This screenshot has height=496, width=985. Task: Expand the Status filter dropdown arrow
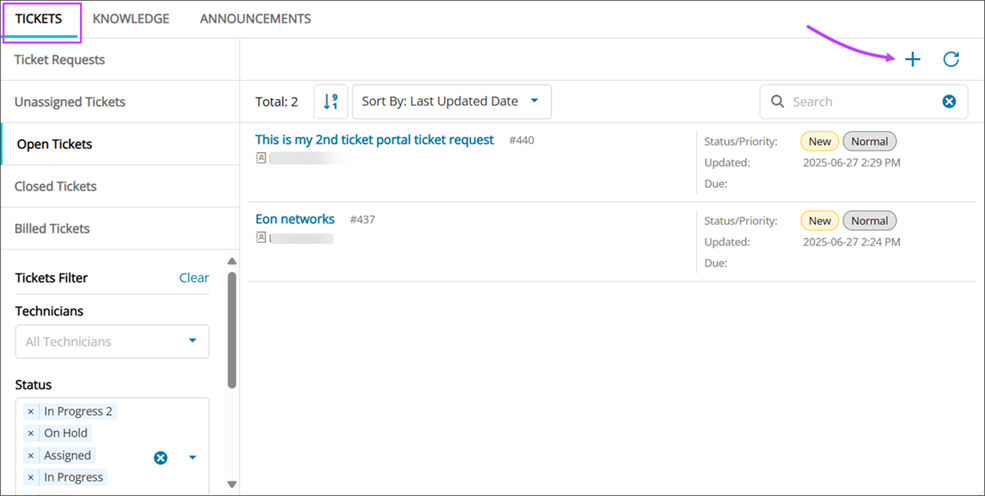point(193,458)
